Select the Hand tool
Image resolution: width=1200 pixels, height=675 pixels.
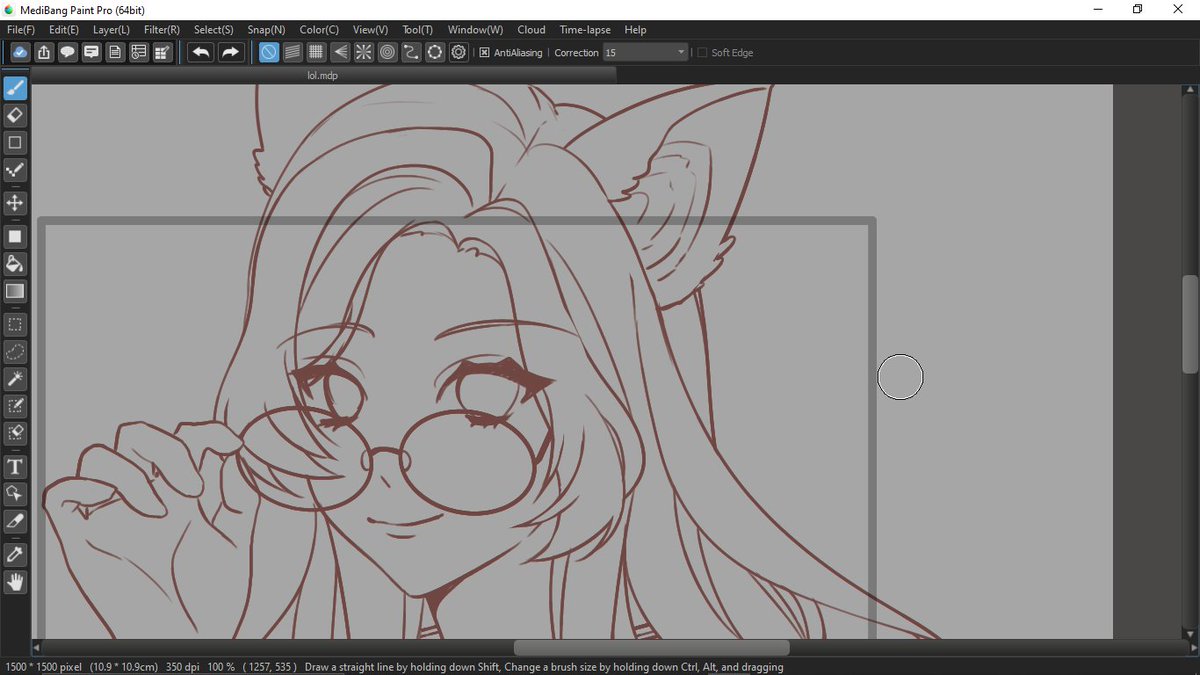[x=15, y=582]
